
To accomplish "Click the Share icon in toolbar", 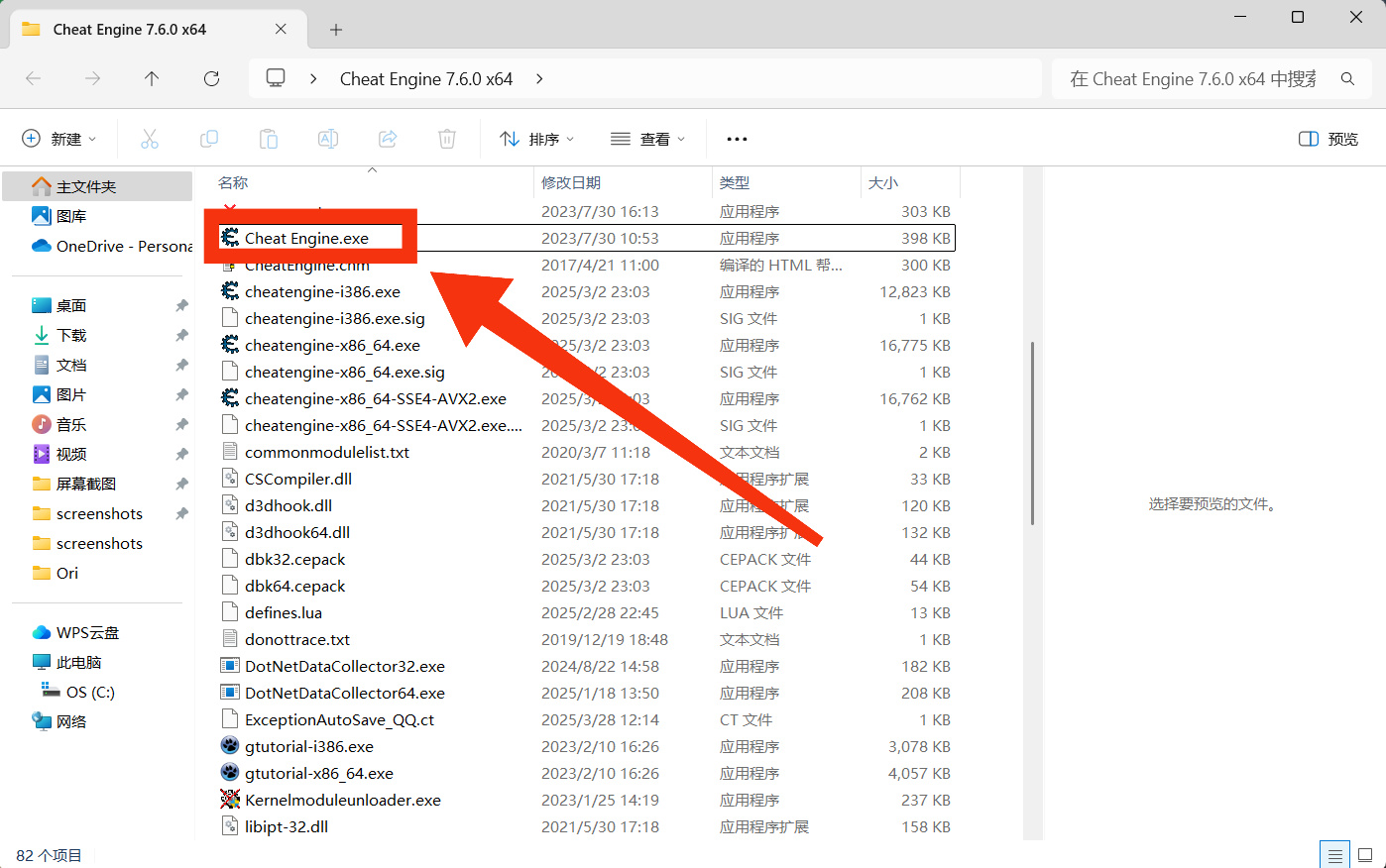I will 388,139.
